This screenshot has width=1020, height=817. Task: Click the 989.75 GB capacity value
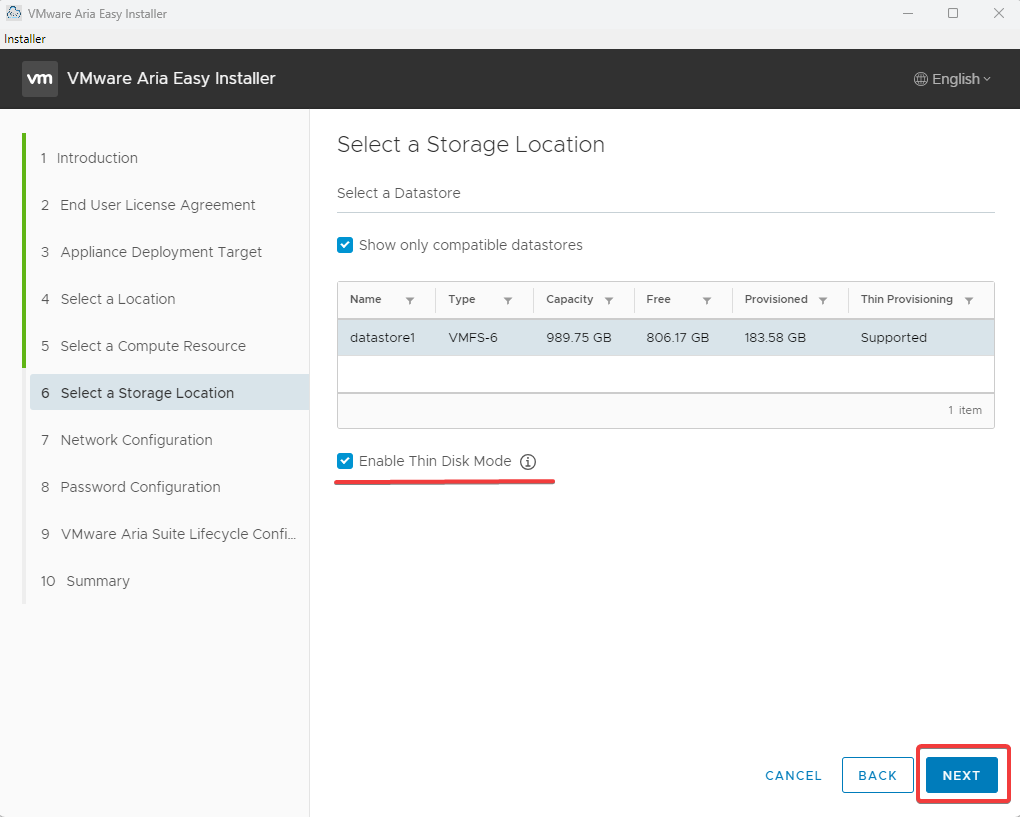579,338
